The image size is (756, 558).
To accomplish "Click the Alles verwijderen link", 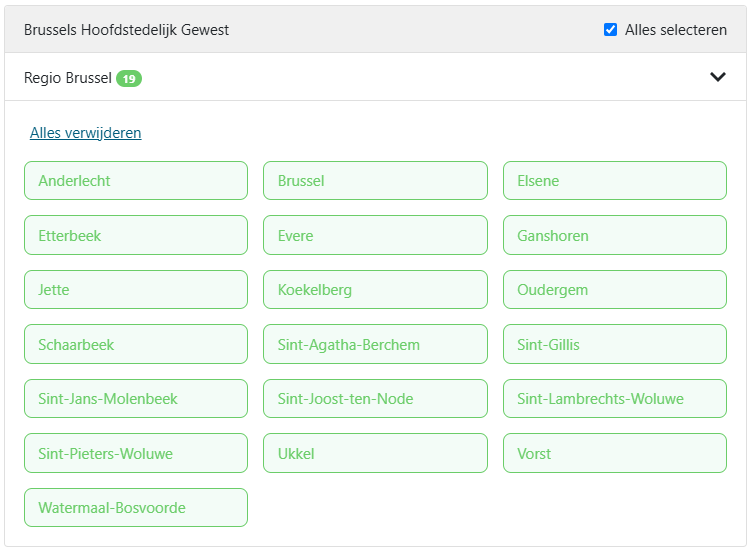I will 86,133.
